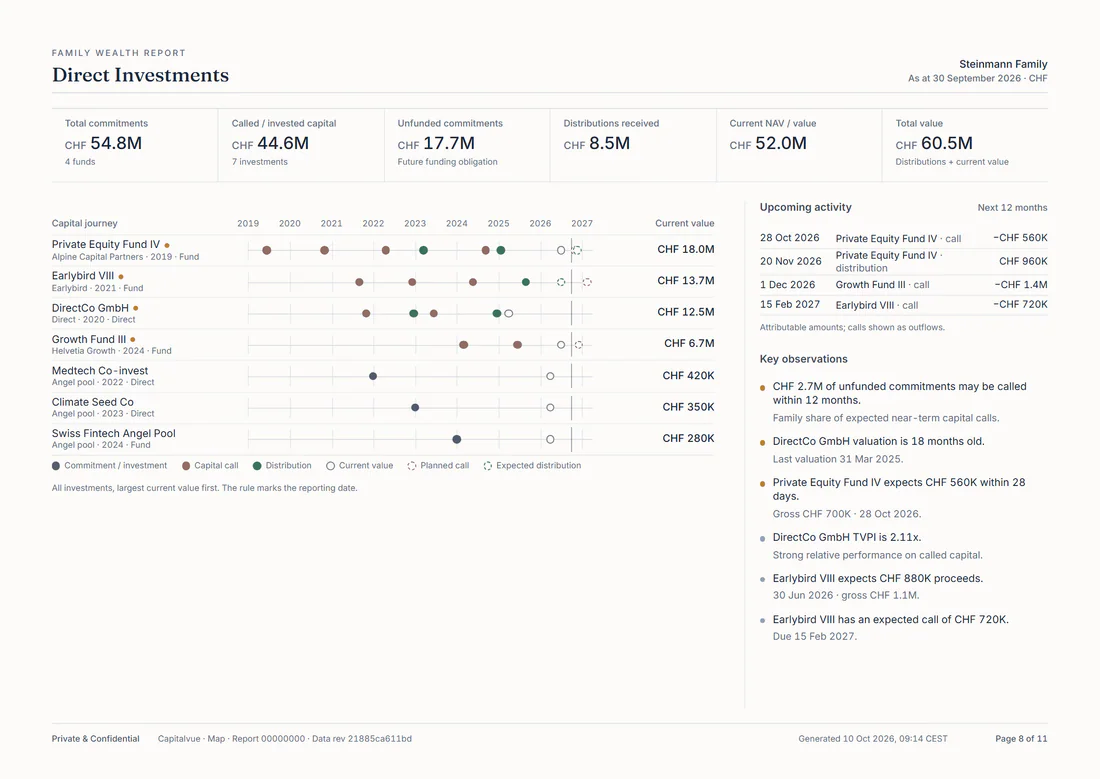Screen dimensions: 1100x779
Task: Click the 'CHF 6.7M' current value cell
Action: (x=689, y=343)
